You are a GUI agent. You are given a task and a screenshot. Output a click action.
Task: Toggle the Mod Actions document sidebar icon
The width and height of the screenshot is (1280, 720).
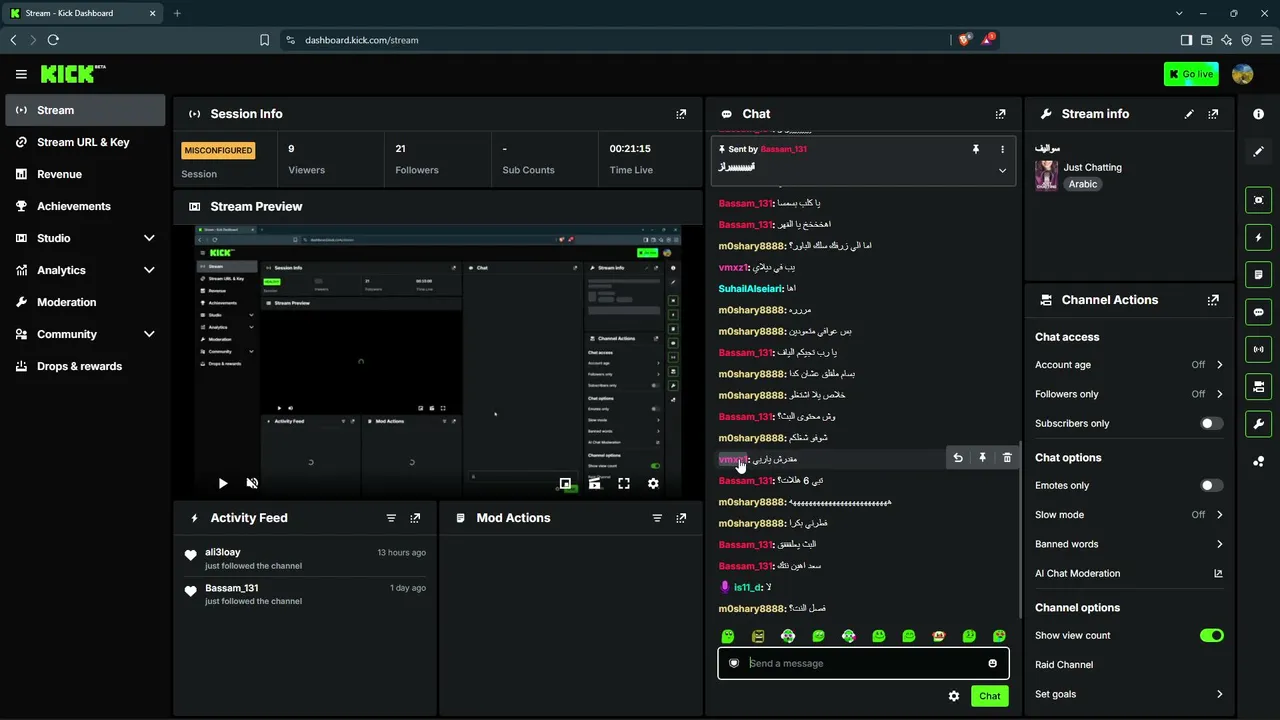coord(1258,275)
